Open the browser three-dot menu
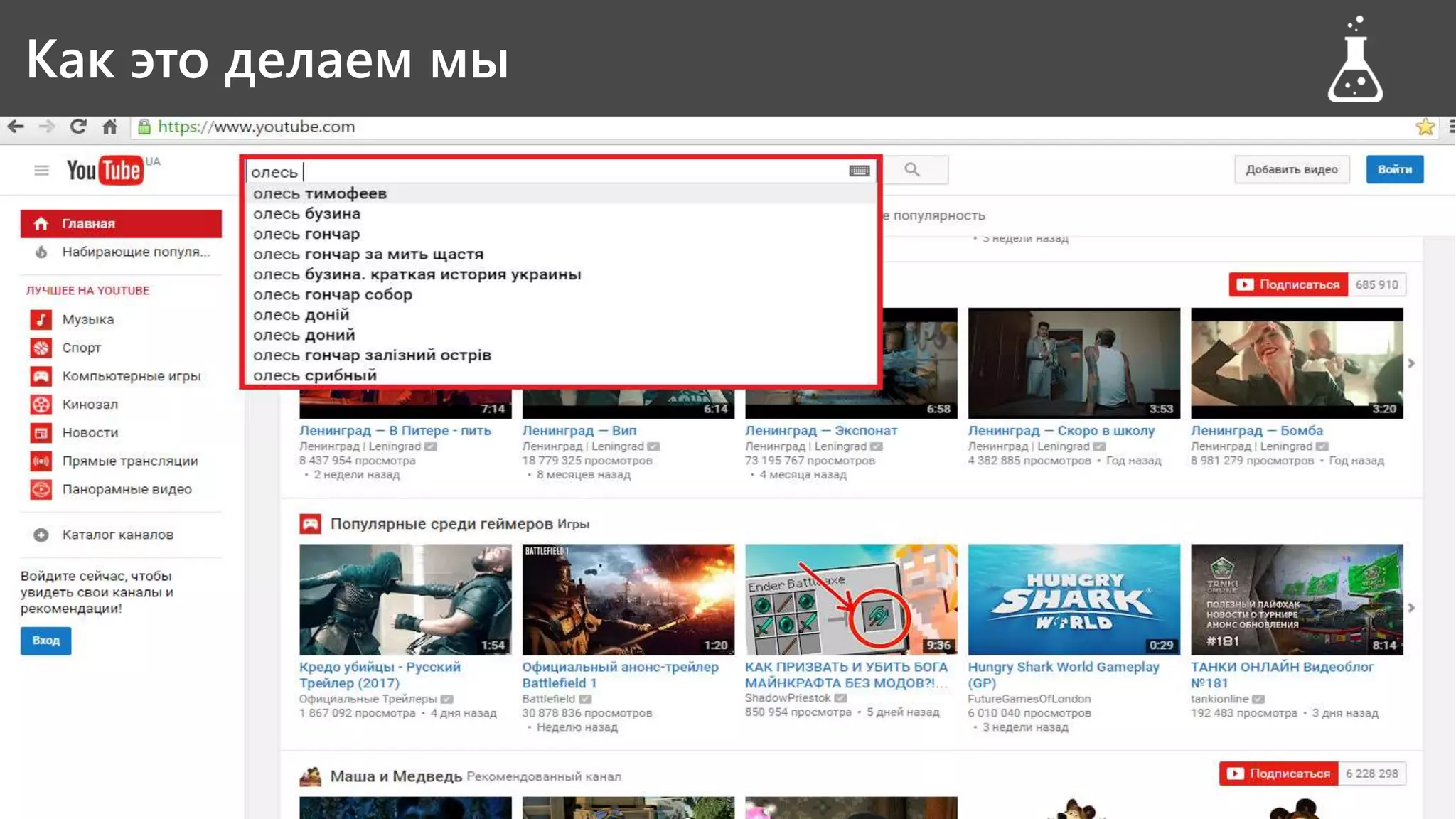The image size is (1456, 819). point(1451,127)
